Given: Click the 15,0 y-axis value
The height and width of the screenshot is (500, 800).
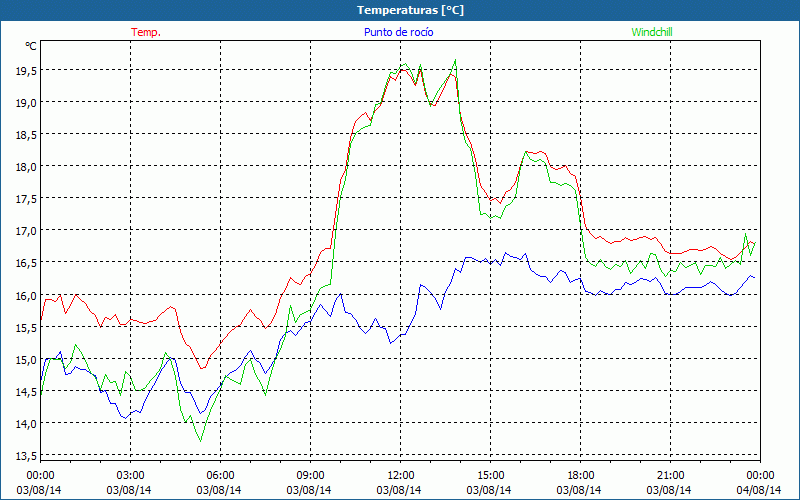Looking at the screenshot, I should [x=26, y=360].
